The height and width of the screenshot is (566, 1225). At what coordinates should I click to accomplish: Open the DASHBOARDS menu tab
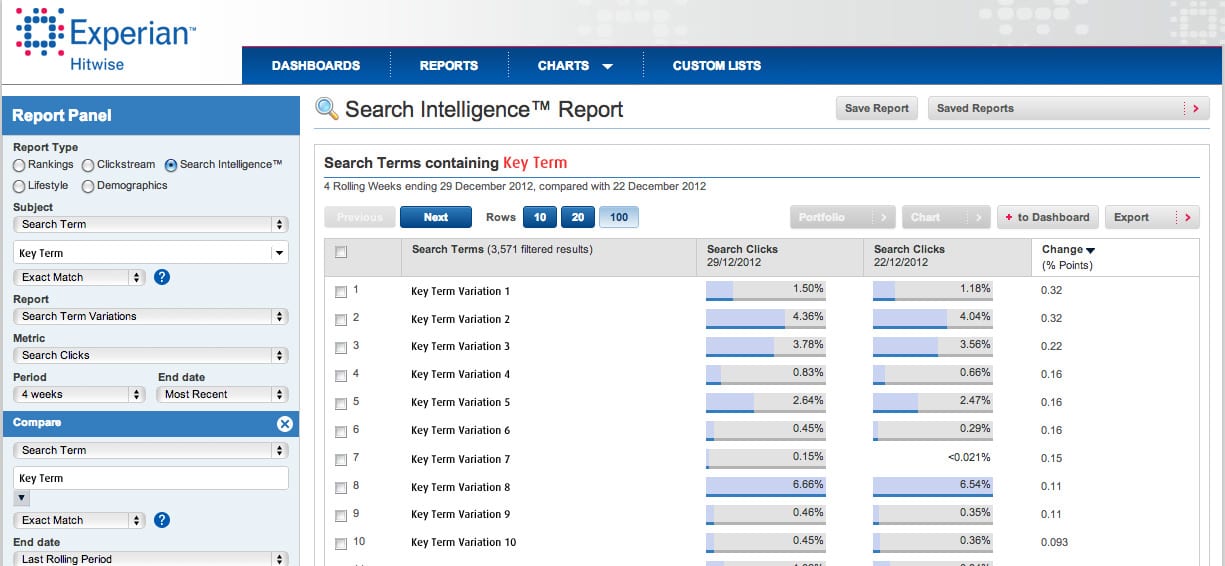(316, 66)
